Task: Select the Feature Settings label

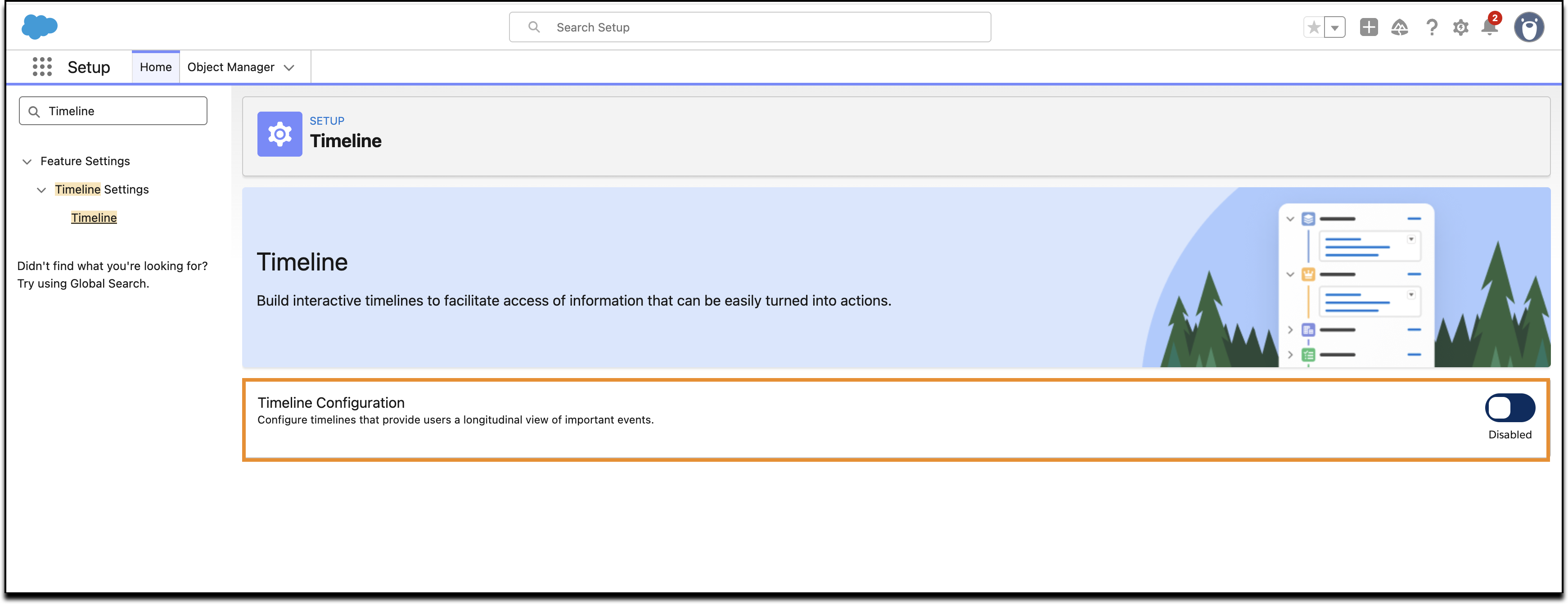Action: 85,161
